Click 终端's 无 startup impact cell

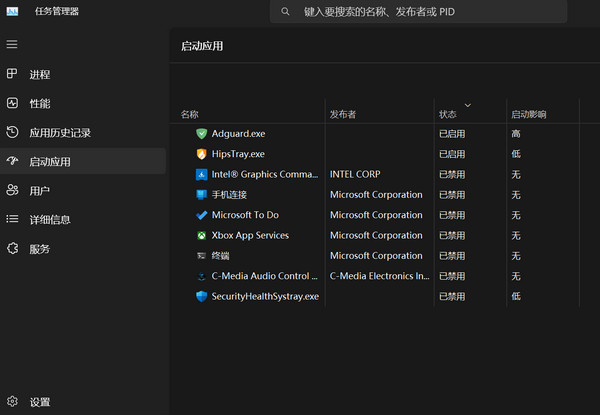(516, 256)
